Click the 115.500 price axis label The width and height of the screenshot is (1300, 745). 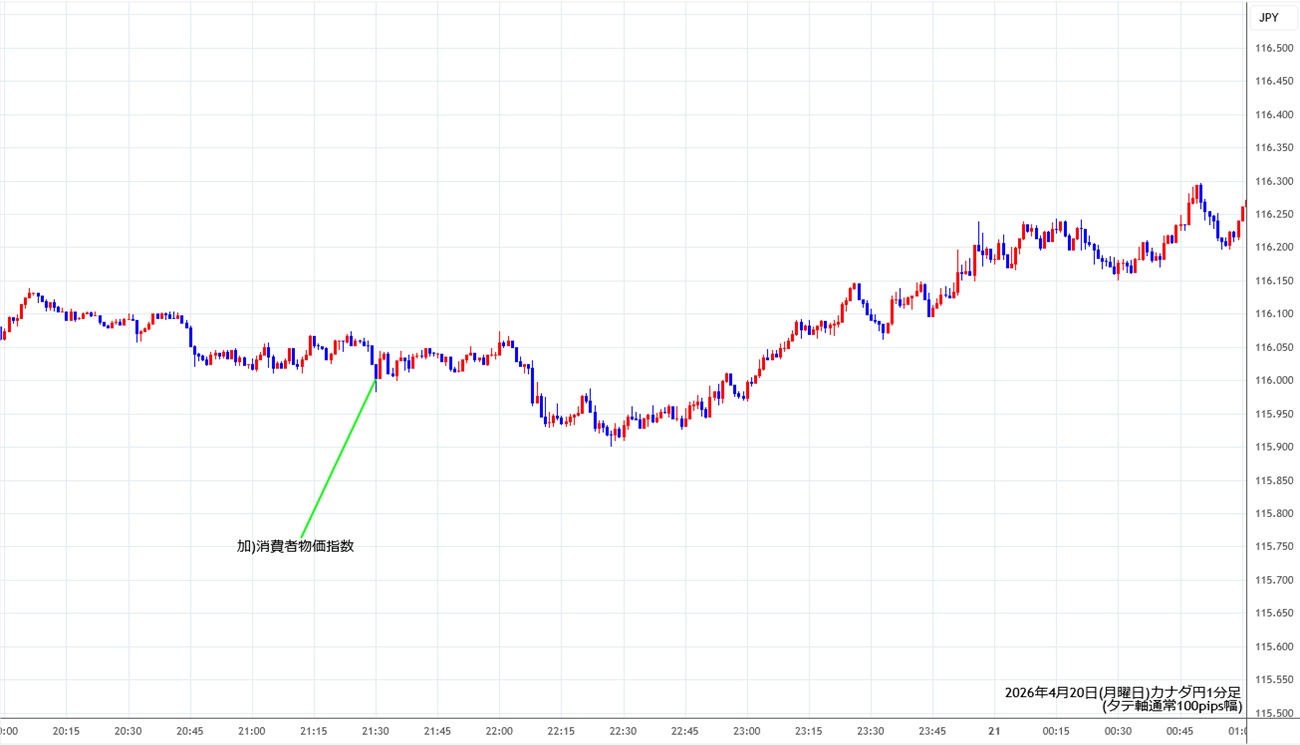pos(1274,713)
